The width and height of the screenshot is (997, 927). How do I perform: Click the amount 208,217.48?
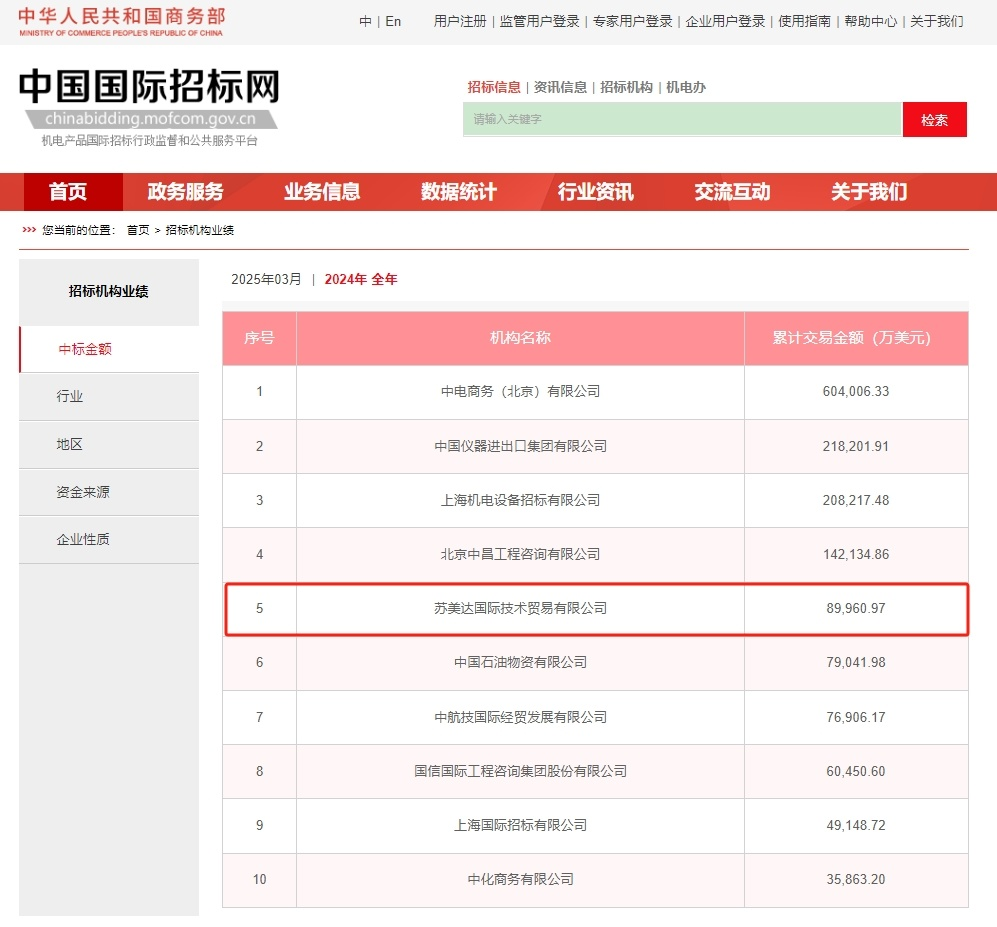pos(856,500)
